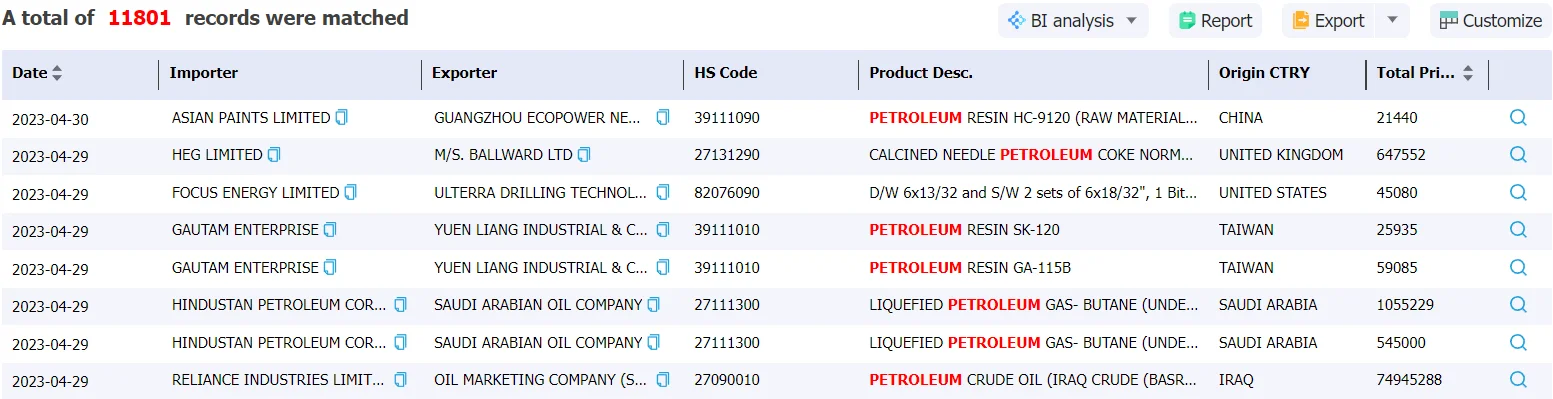Image resolution: width=1553 pixels, height=399 pixels.
Task: View details of the RELIANCE INDUSTRIES record
Action: pos(1518,380)
